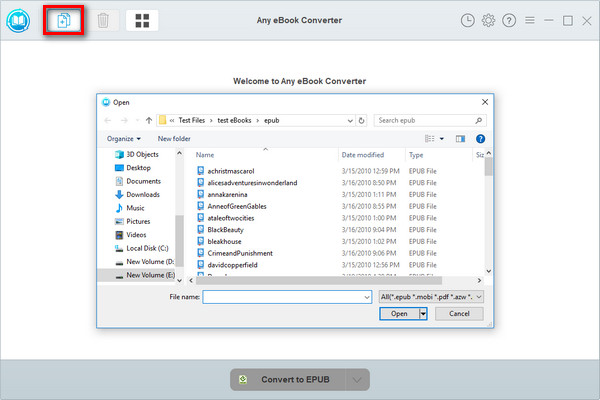Open the file type filter dropdown

tap(431, 297)
